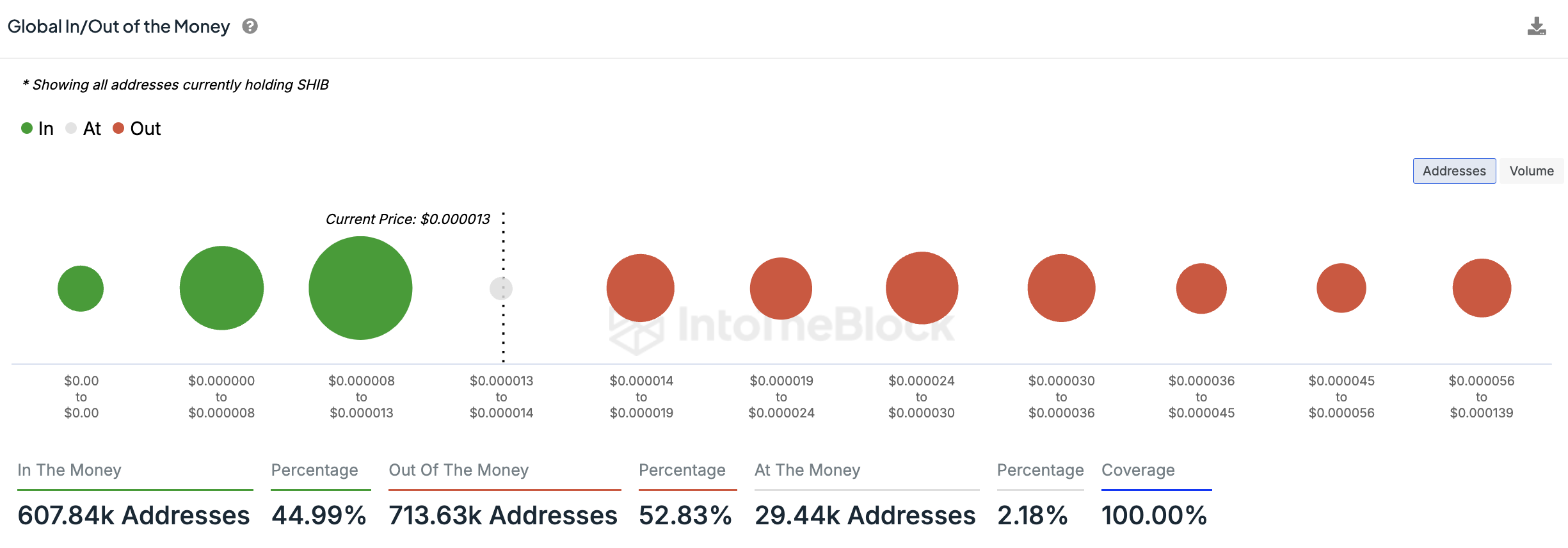1568x548 pixels.
Task: Click the help question mark icon
Action: [250, 26]
